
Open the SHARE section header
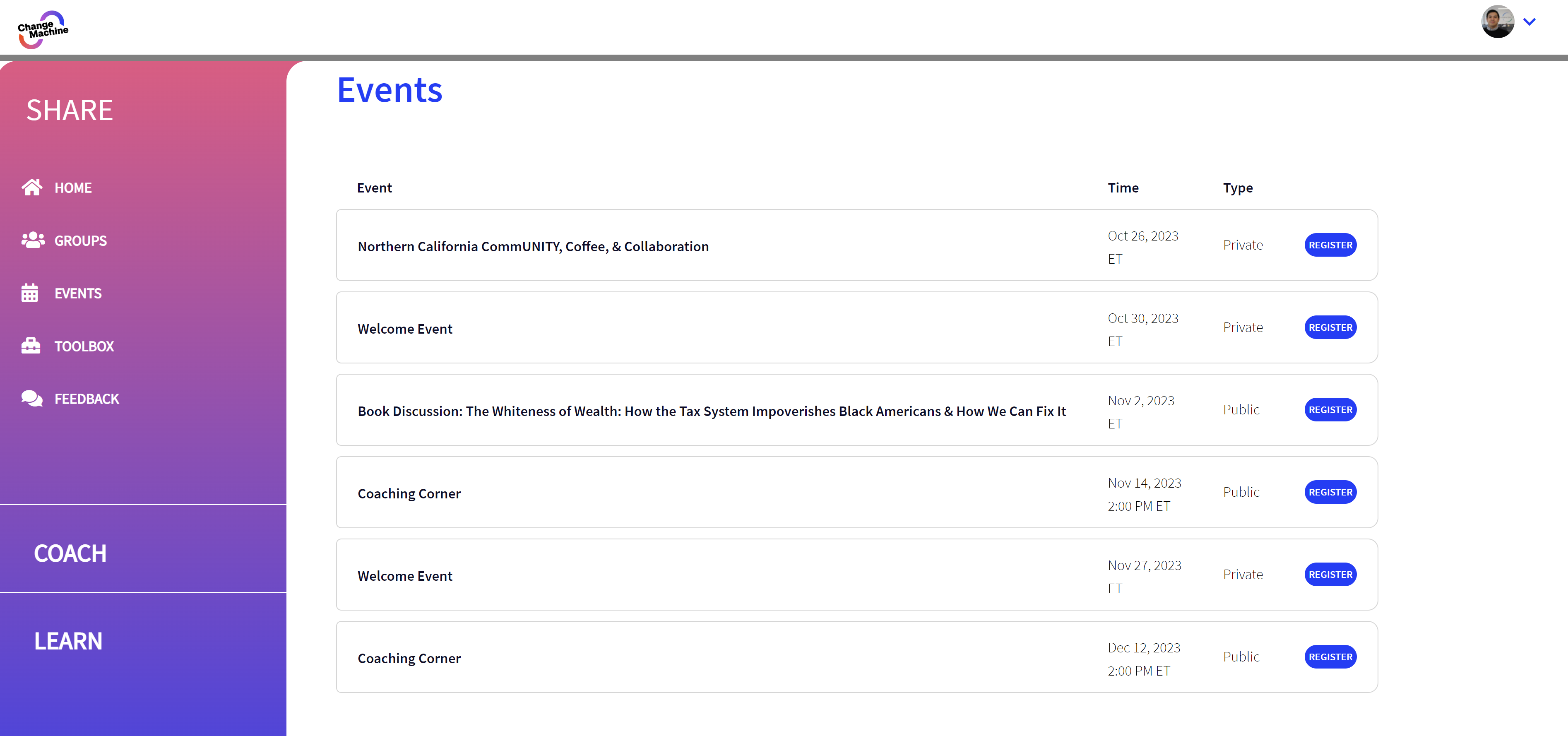[70, 110]
